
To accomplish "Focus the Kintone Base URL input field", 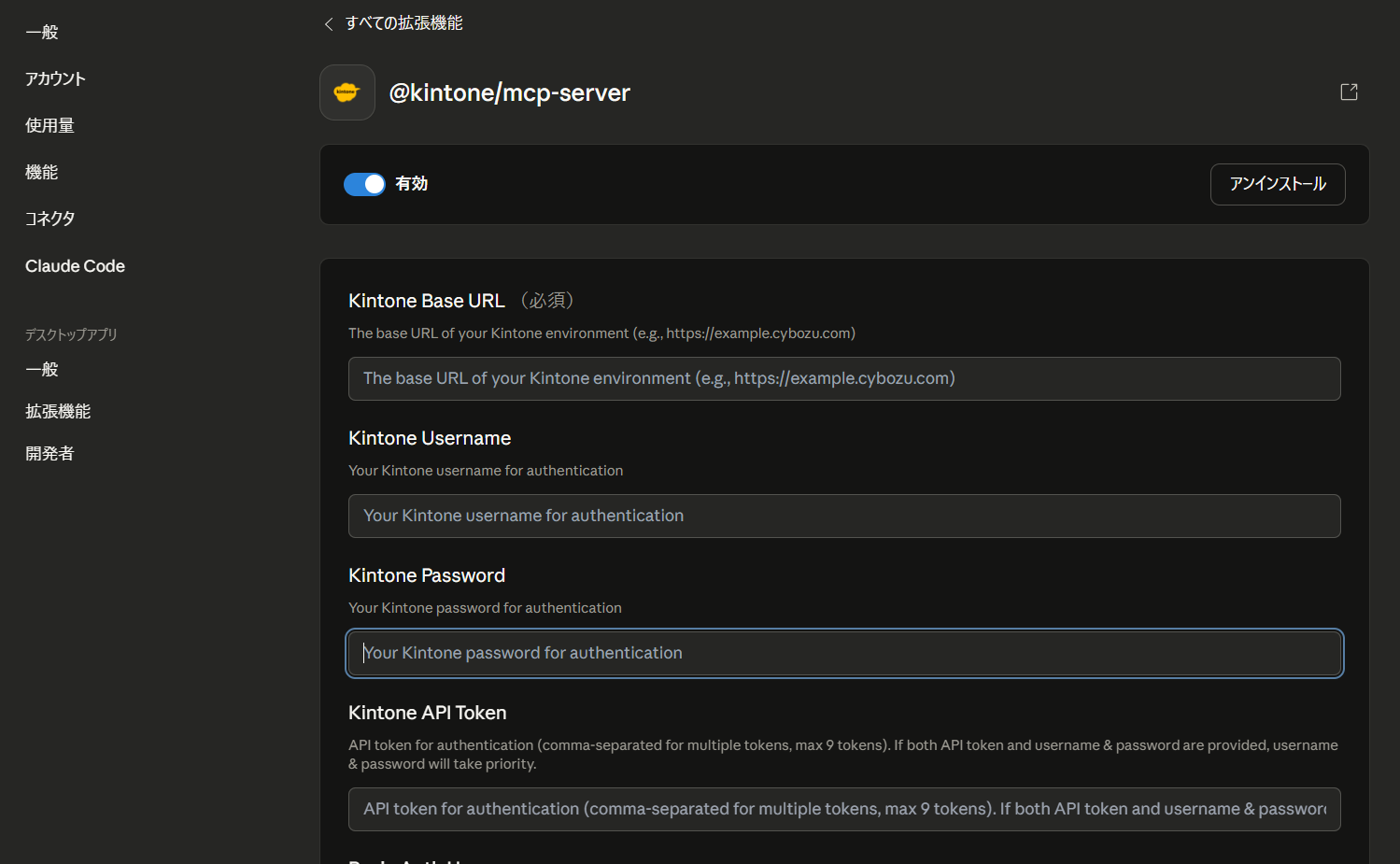I will [x=844, y=378].
